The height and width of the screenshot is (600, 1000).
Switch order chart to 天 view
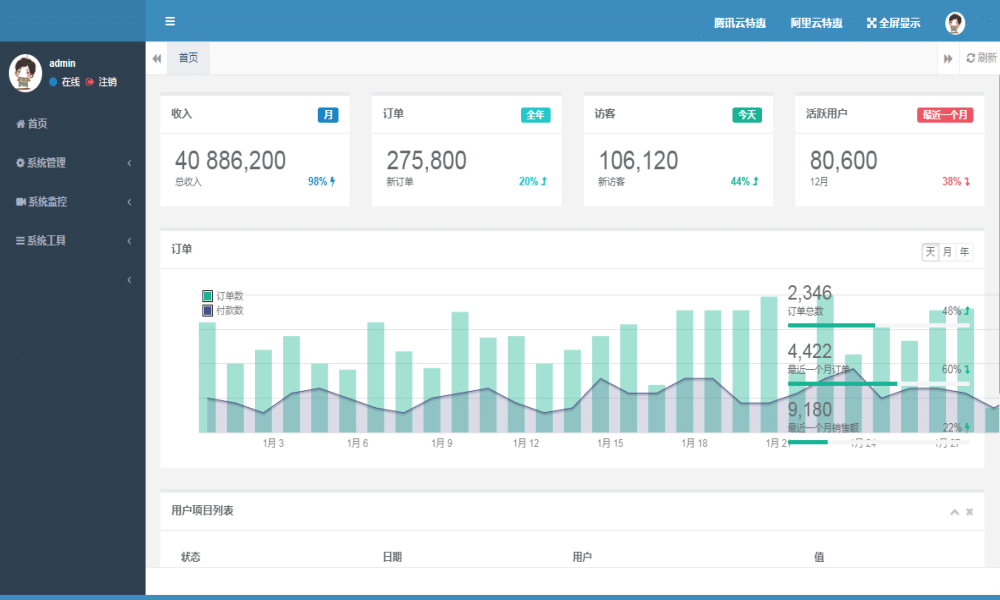point(930,252)
